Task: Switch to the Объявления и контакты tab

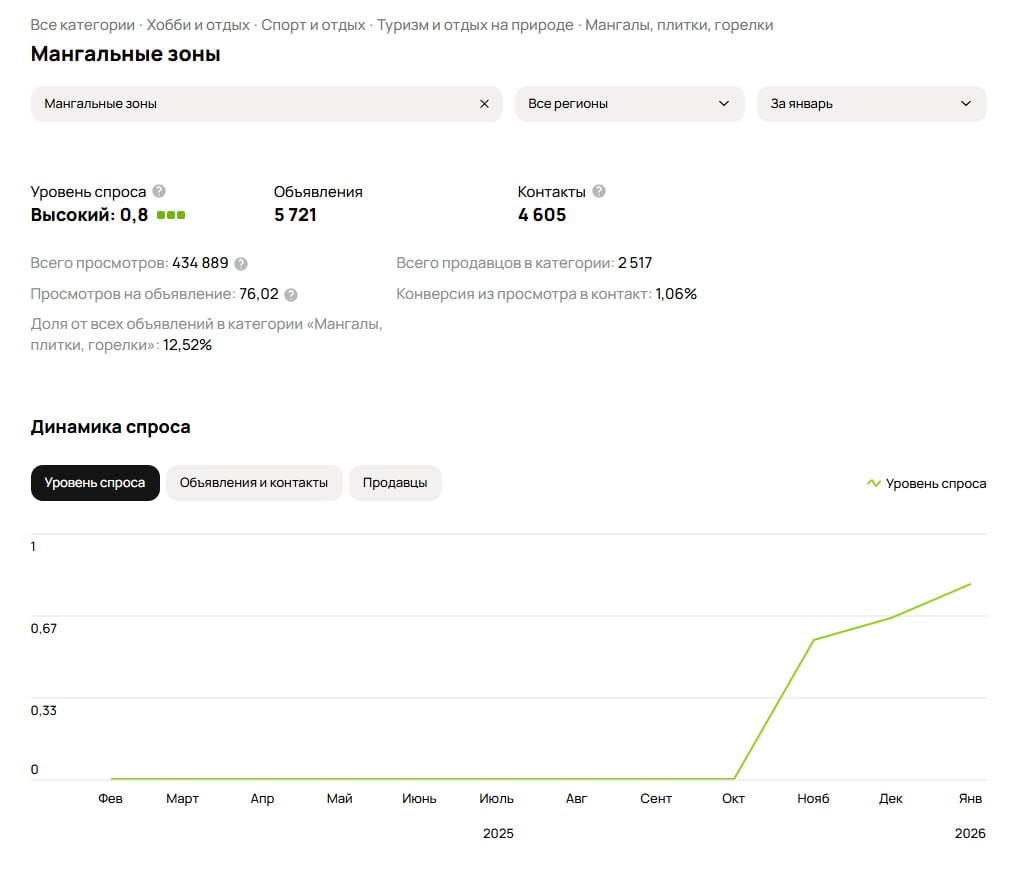Action: tap(254, 483)
